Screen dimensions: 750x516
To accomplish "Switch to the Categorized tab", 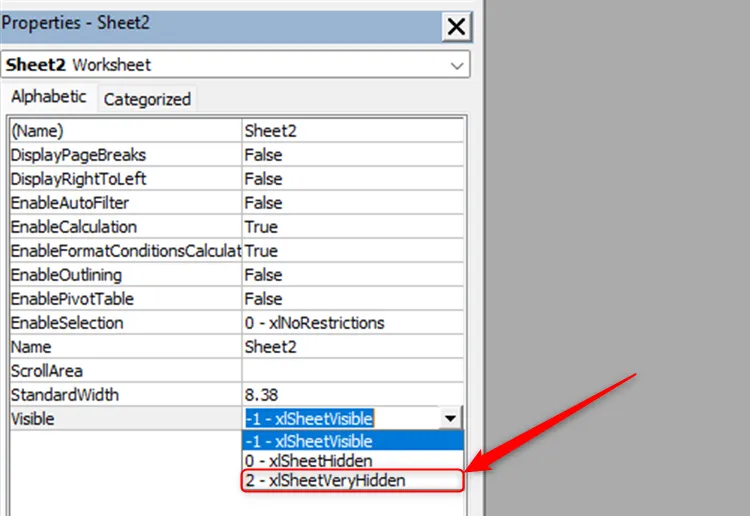I will [x=147, y=99].
